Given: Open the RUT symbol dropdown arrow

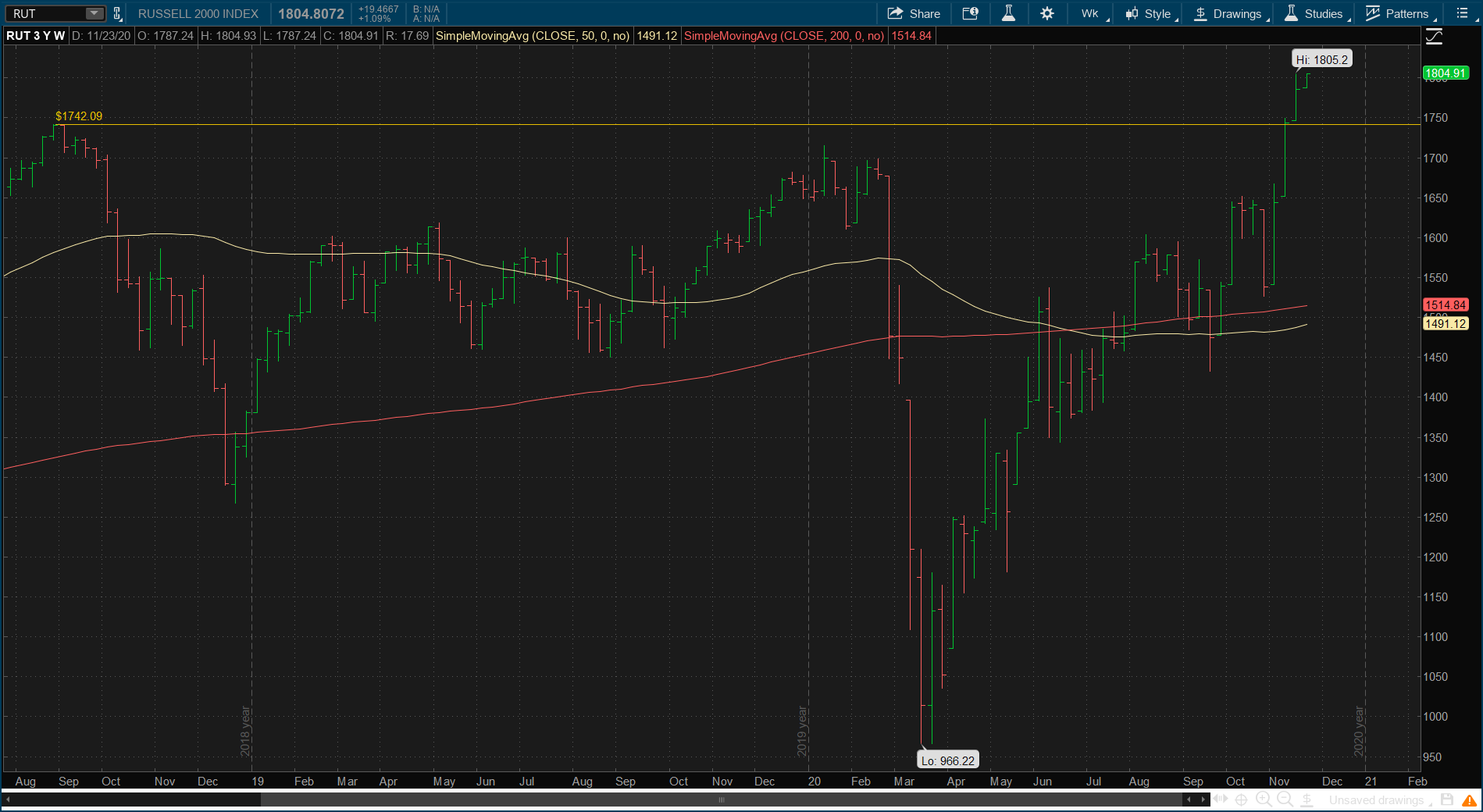Looking at the screenshot, I should [94, 13].
